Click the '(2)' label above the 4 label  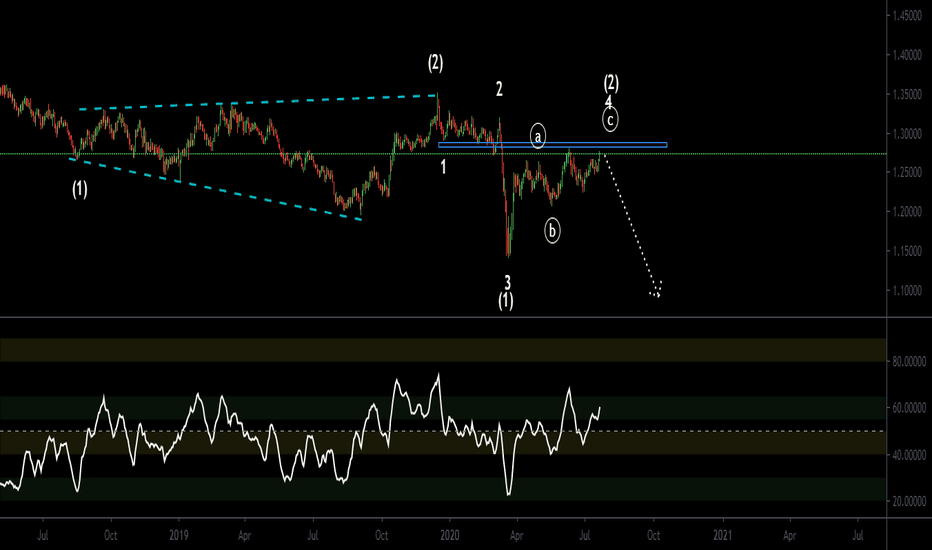[x=611, y=83]
